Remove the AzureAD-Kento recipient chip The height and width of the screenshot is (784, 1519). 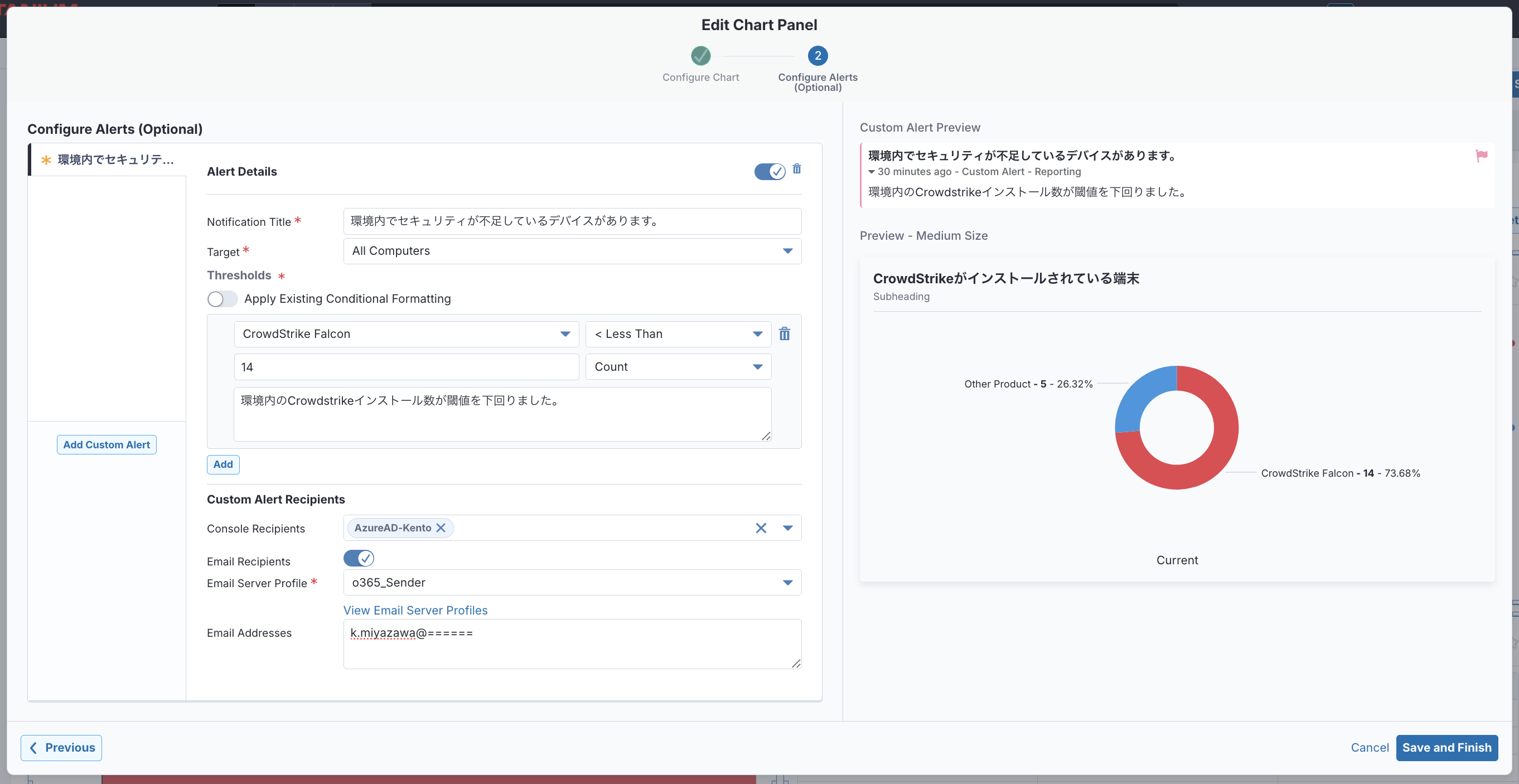[441, 528]
